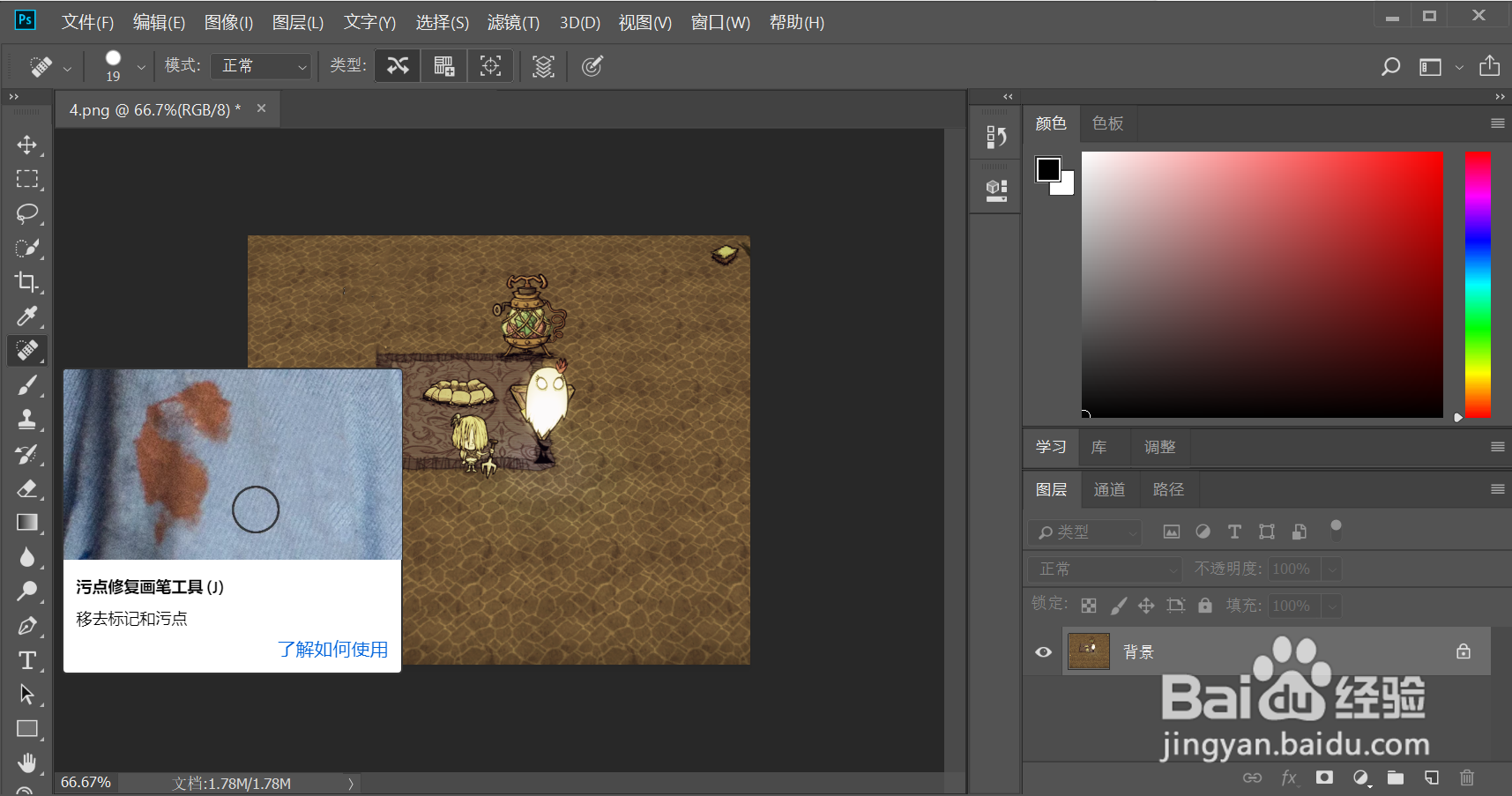Toggle proximity match type option
Image resolution: width=1512 pixels, height=796 pixels.
pyautogui.click(x=490, y=66)
